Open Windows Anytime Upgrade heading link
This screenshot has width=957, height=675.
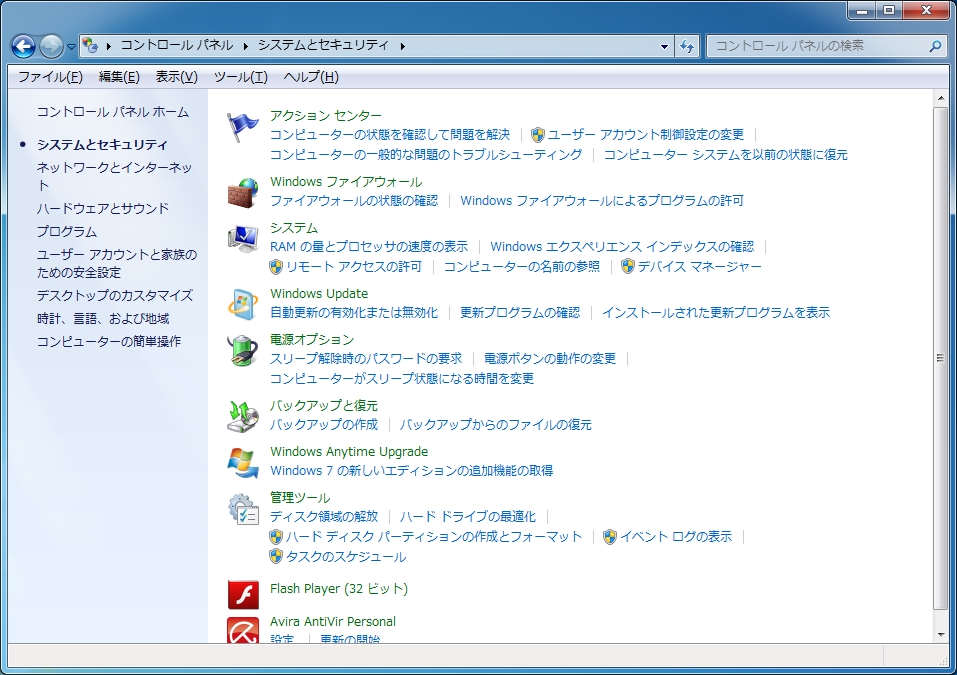[x=349, y=452]
